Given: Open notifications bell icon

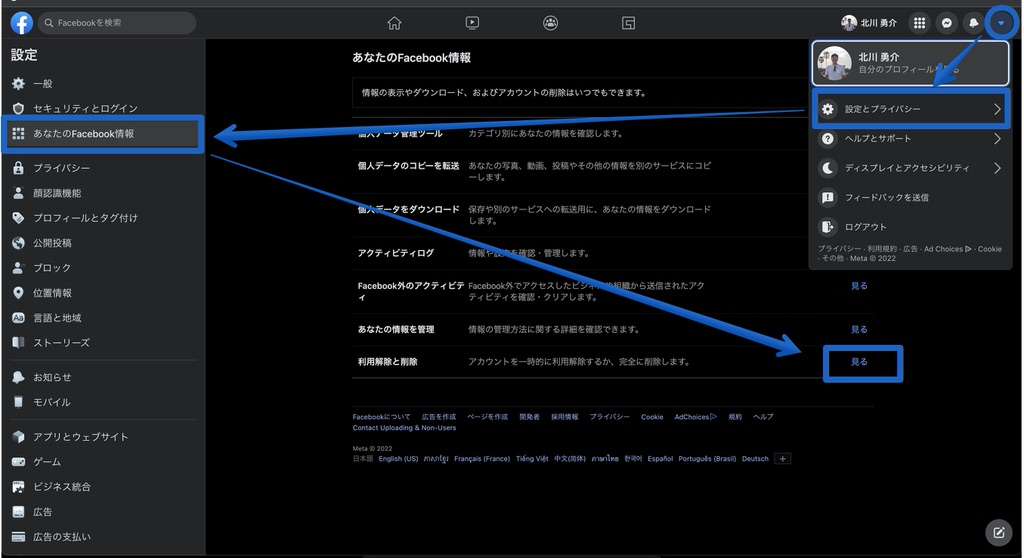Looking at the screenshot, I should 973,23.
